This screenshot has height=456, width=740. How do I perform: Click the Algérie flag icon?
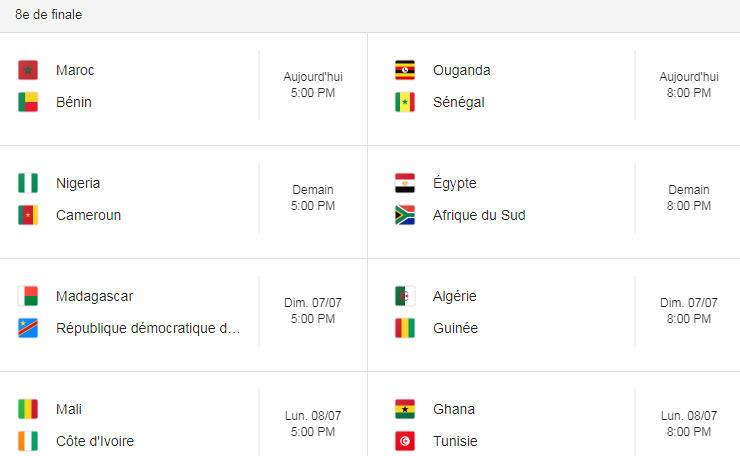(x=405, y=296)
